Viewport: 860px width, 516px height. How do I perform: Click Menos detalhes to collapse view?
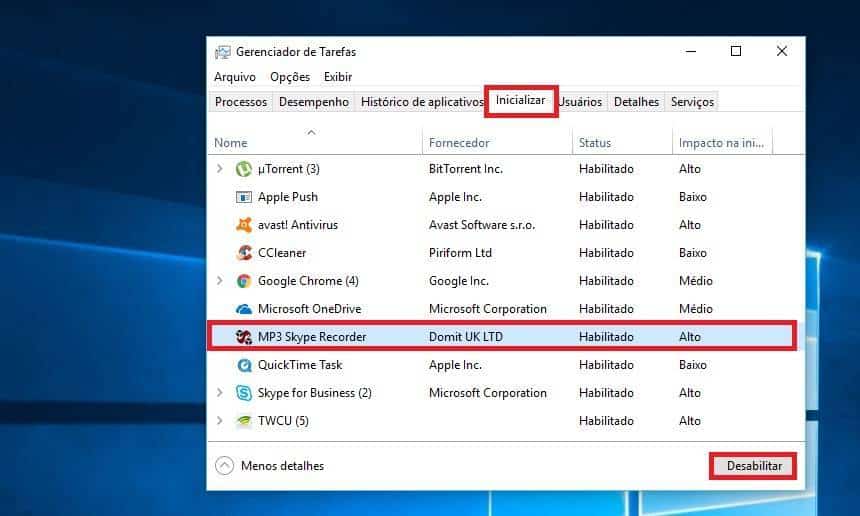pos(282,466)
